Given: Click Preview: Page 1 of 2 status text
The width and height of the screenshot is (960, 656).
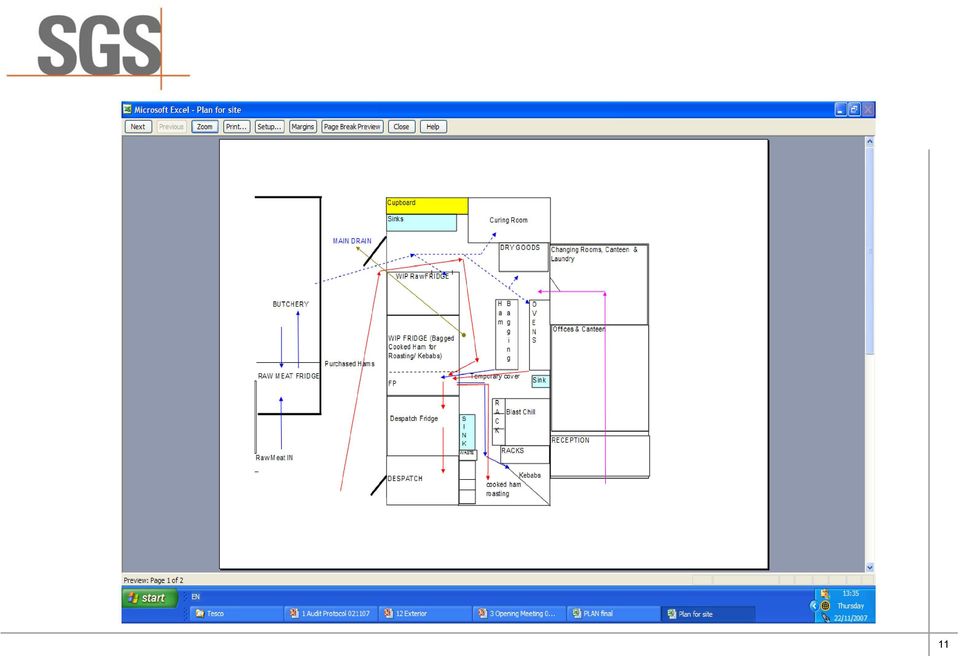Looking at the screenshot, I should click(x=153, y=580).
